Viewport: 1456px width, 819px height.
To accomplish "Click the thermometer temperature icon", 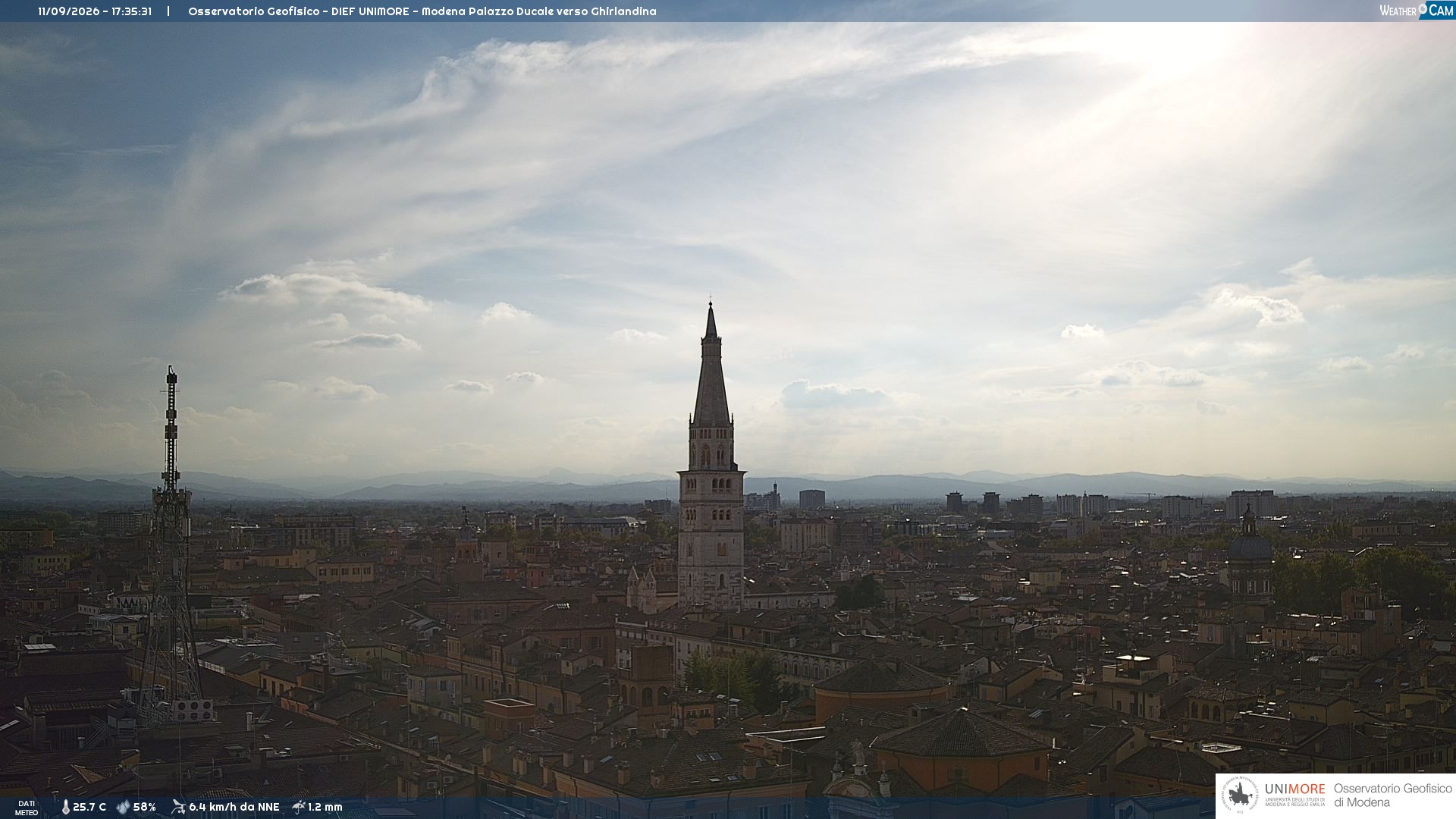I will (65, 808).
